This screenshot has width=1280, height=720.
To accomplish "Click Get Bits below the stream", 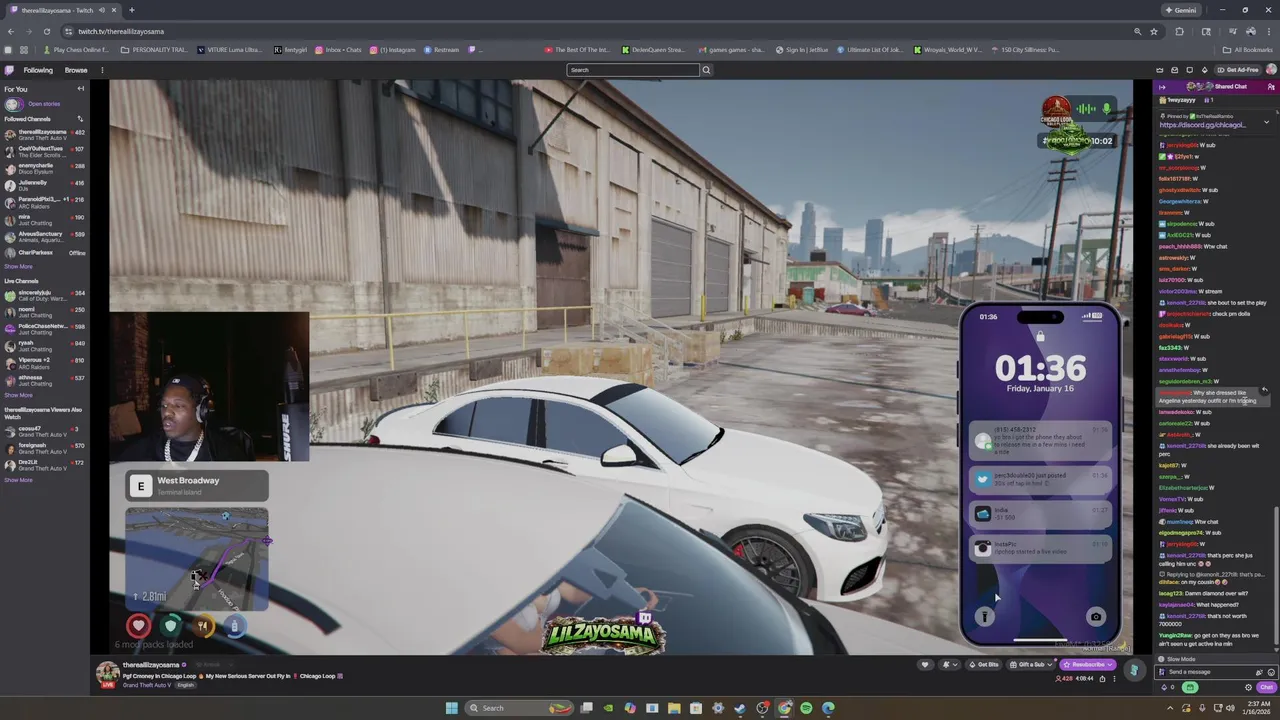I will click(983, 665).
